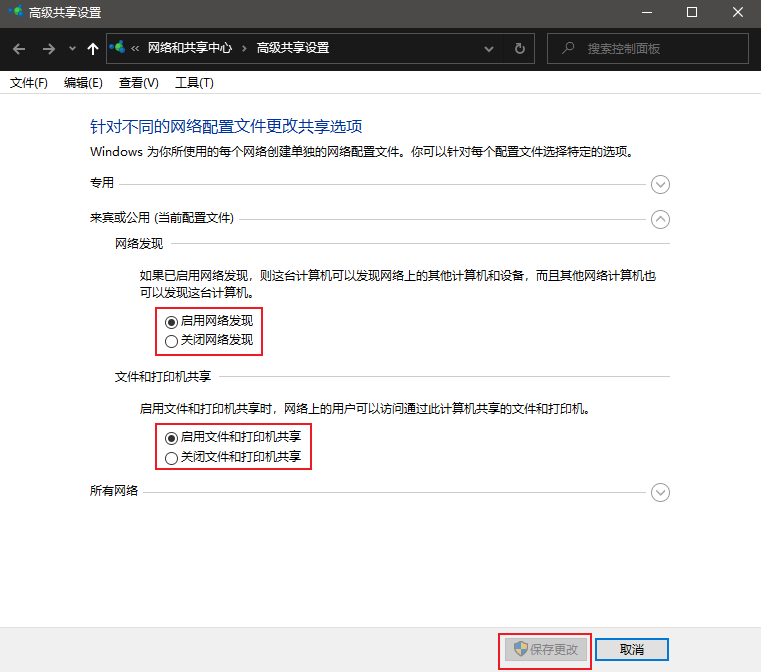Click the window title bar app icon

tap(16, 11)
